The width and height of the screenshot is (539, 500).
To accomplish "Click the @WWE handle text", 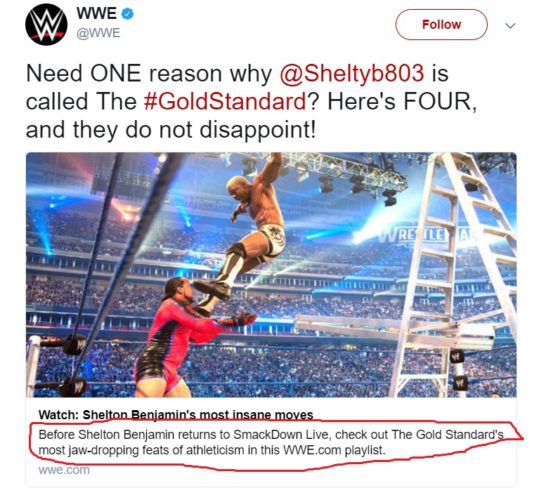I will pos(98,33).
